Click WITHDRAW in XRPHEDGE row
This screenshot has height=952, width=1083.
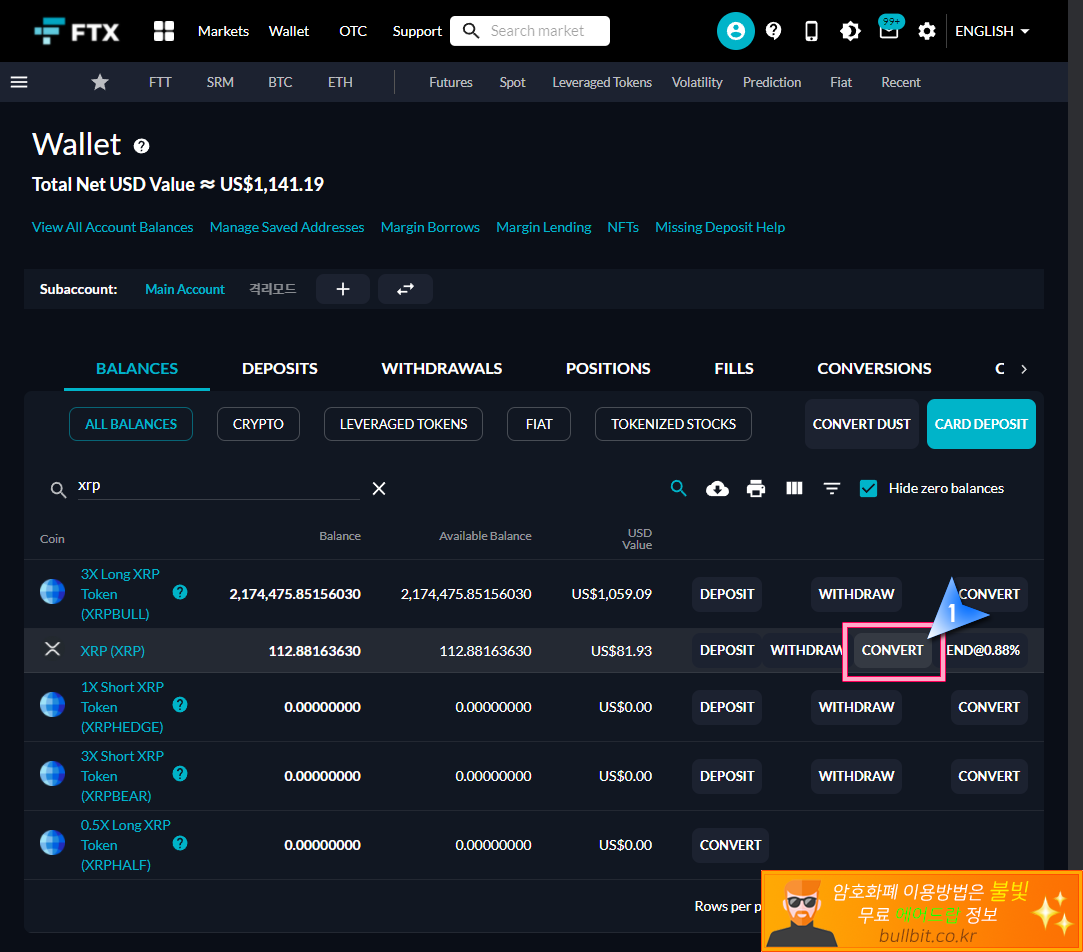point(856,707)
